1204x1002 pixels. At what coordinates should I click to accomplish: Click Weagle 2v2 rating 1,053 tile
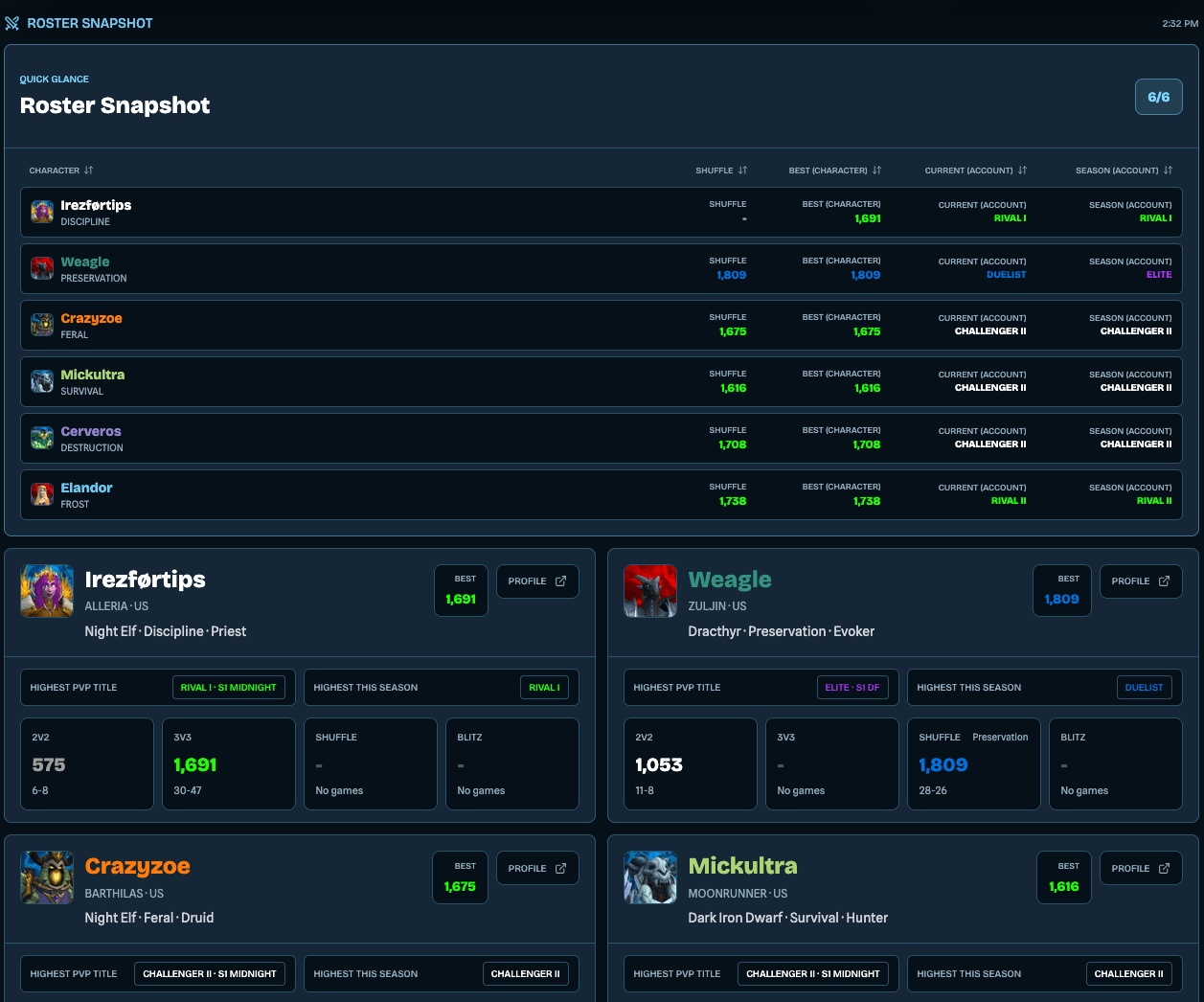[x=691, y=764]
